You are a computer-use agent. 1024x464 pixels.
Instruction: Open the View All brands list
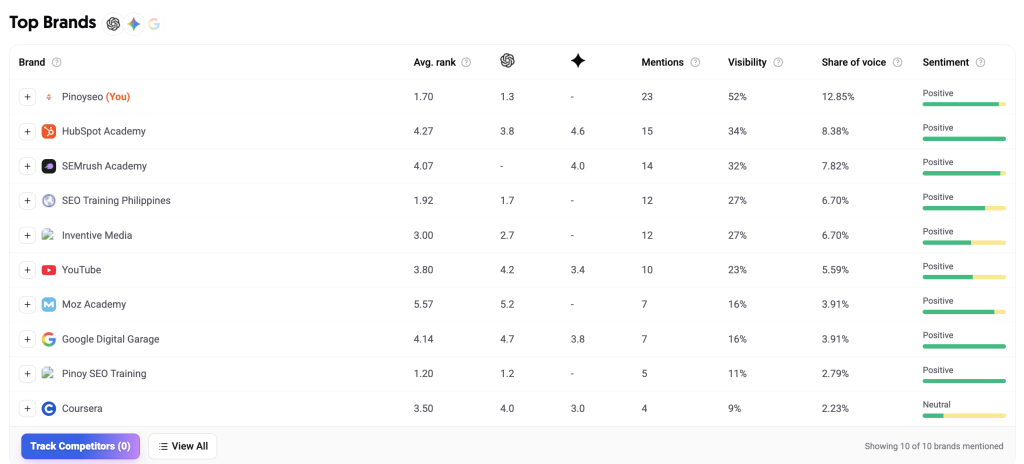(x=183, y=446)
